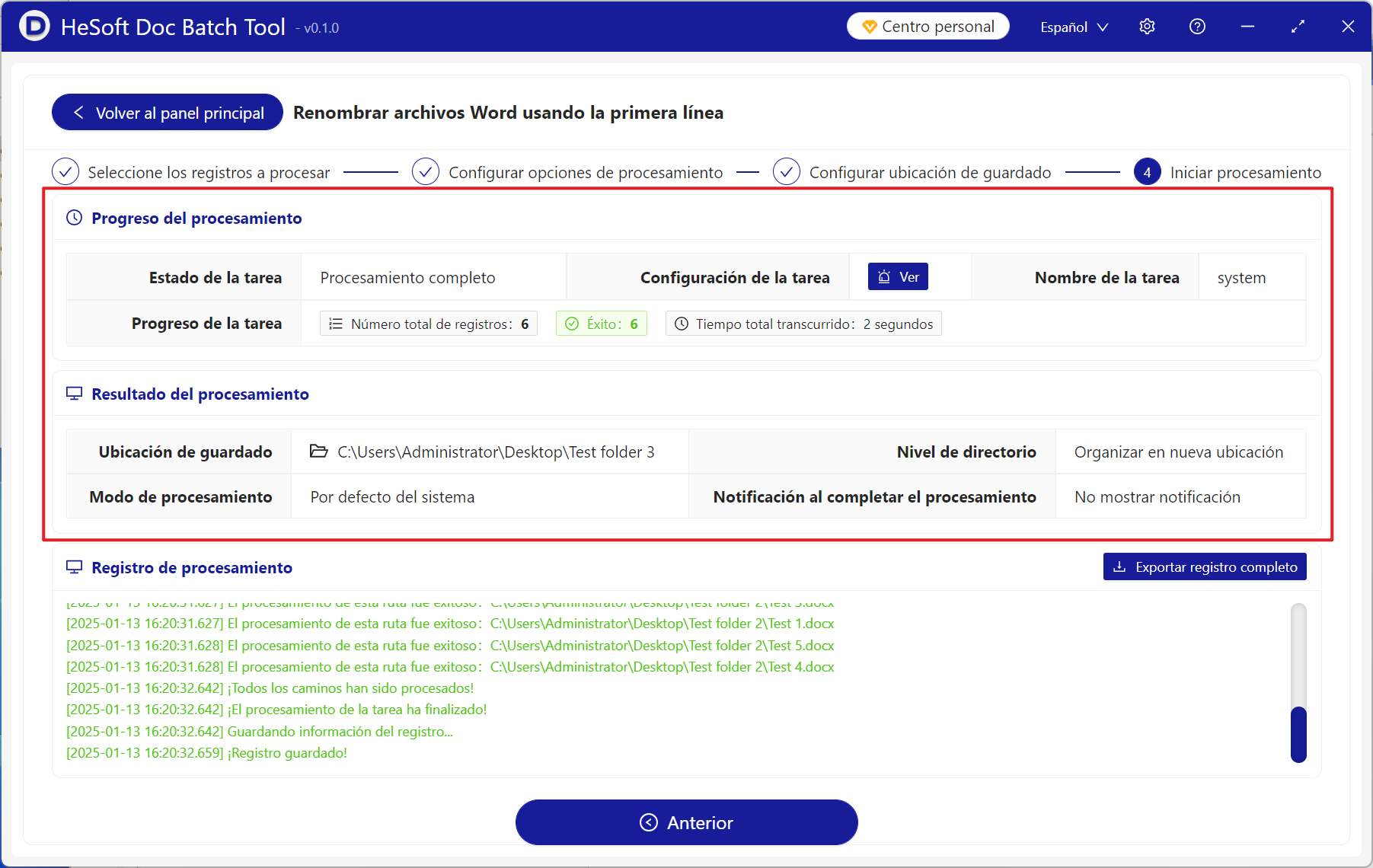Viewport: 1373px width, 868px height.
Task: Go back with the Anterior button
Action: 687,822
